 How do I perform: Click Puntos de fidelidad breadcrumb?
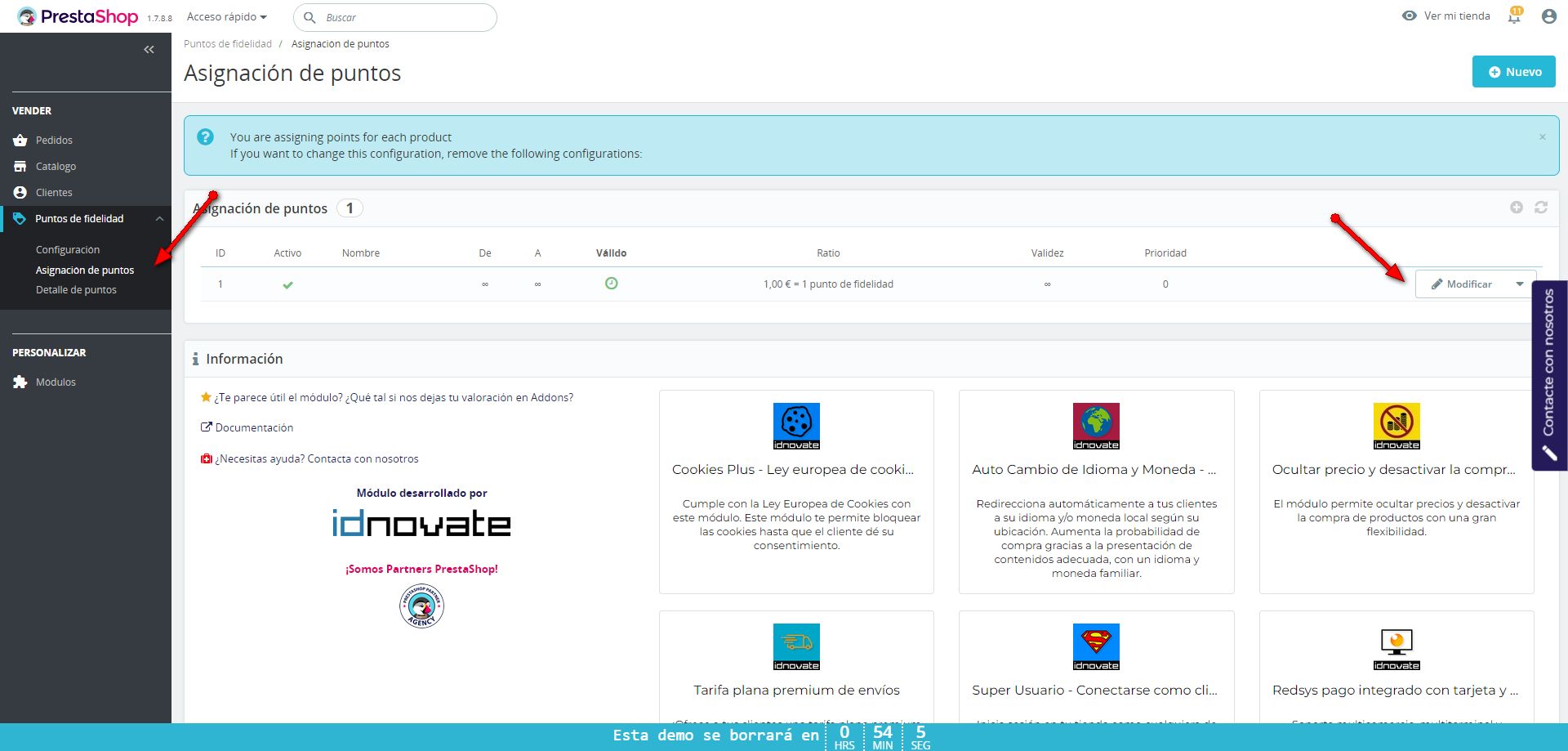click(x=228, y=44)
